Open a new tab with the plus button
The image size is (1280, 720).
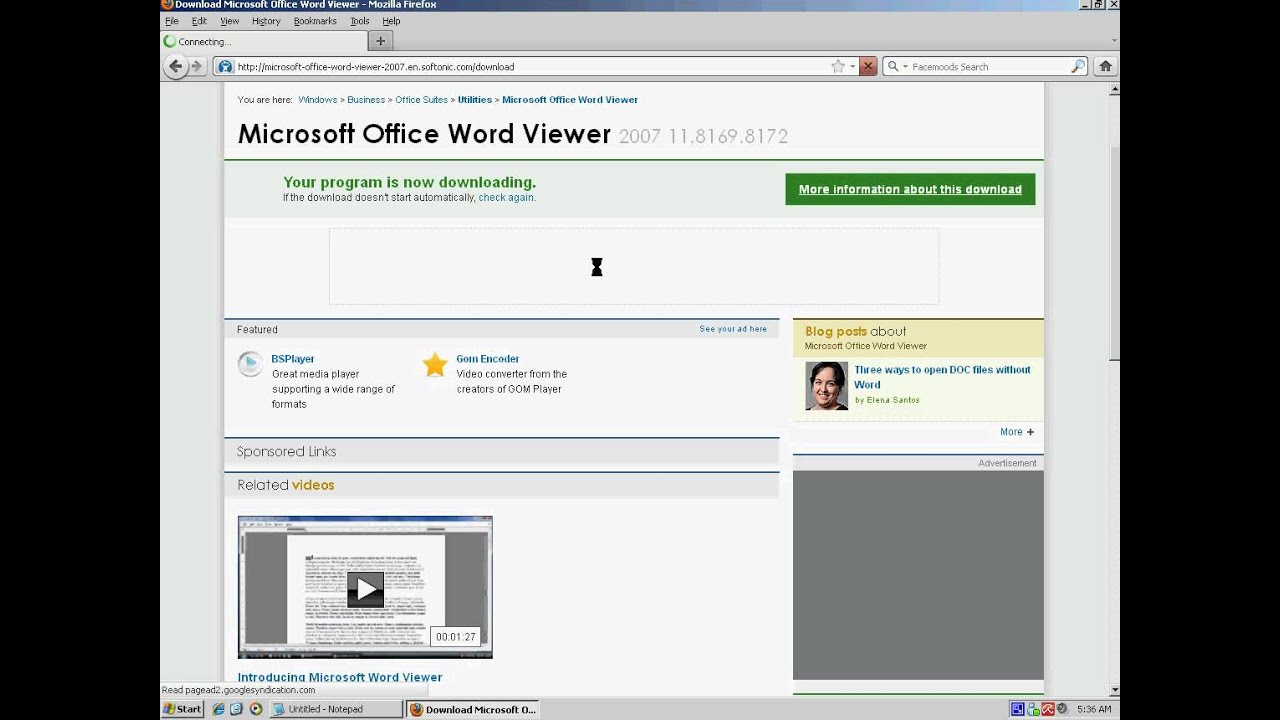click(x=380, y=41)
